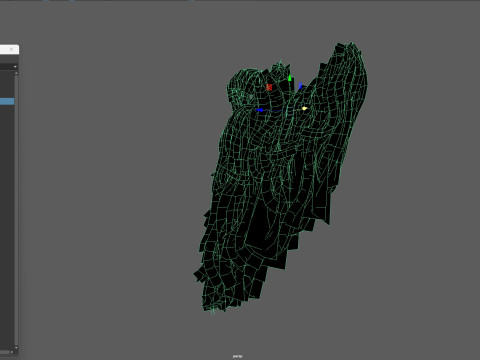480x360 pixels.
Task: Click the green Y-axis scale handle
Action: [x=290, y=78]
